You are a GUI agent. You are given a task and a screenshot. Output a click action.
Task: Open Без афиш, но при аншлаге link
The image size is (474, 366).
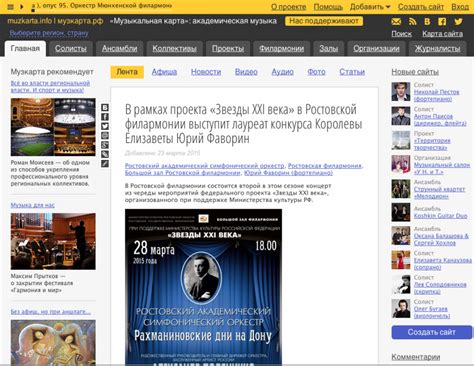[x=51, y=312]
